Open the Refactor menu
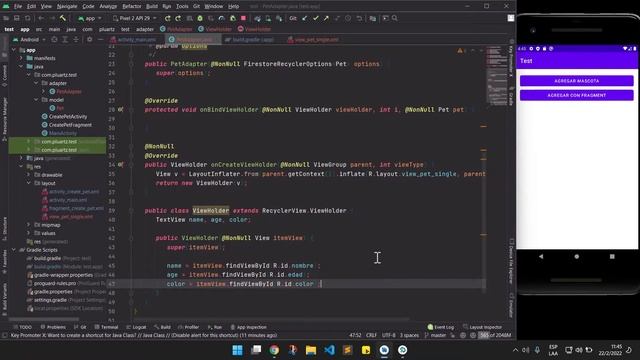This screenshot has height=360, width=640. pos(132,7)
